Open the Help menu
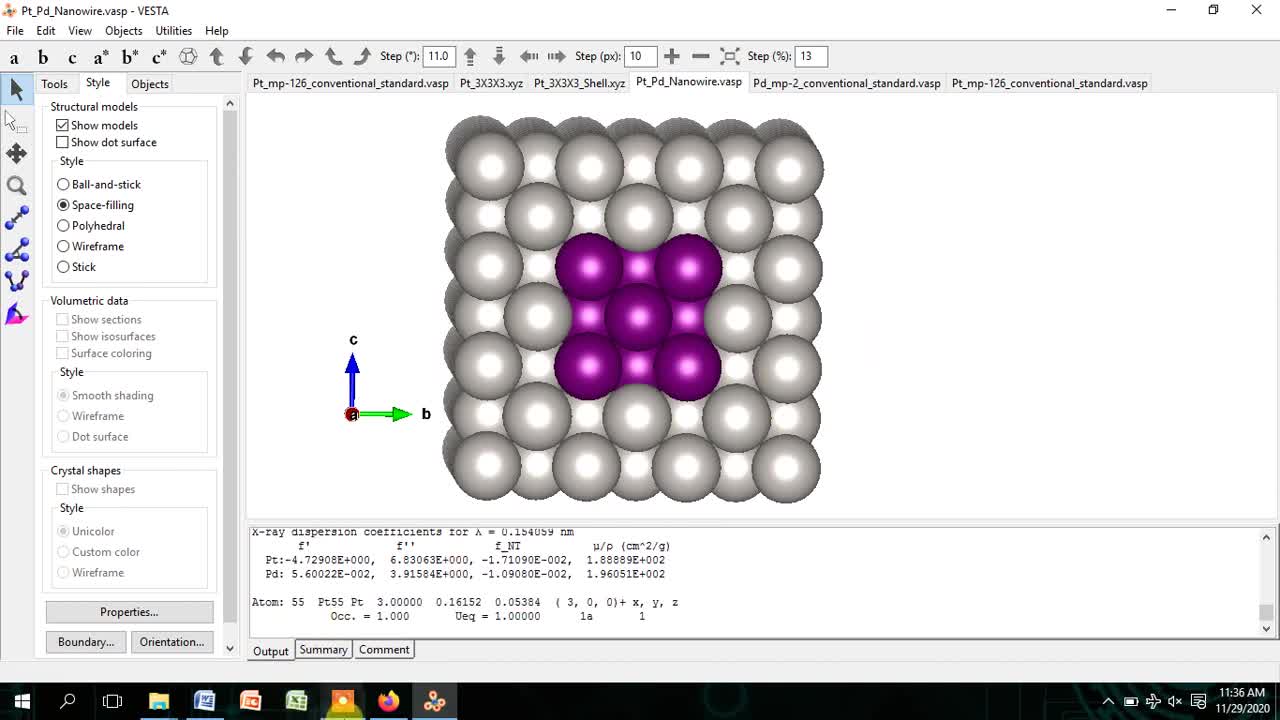The height and width of the screenshot is (720, 1280). pos(217,31)
